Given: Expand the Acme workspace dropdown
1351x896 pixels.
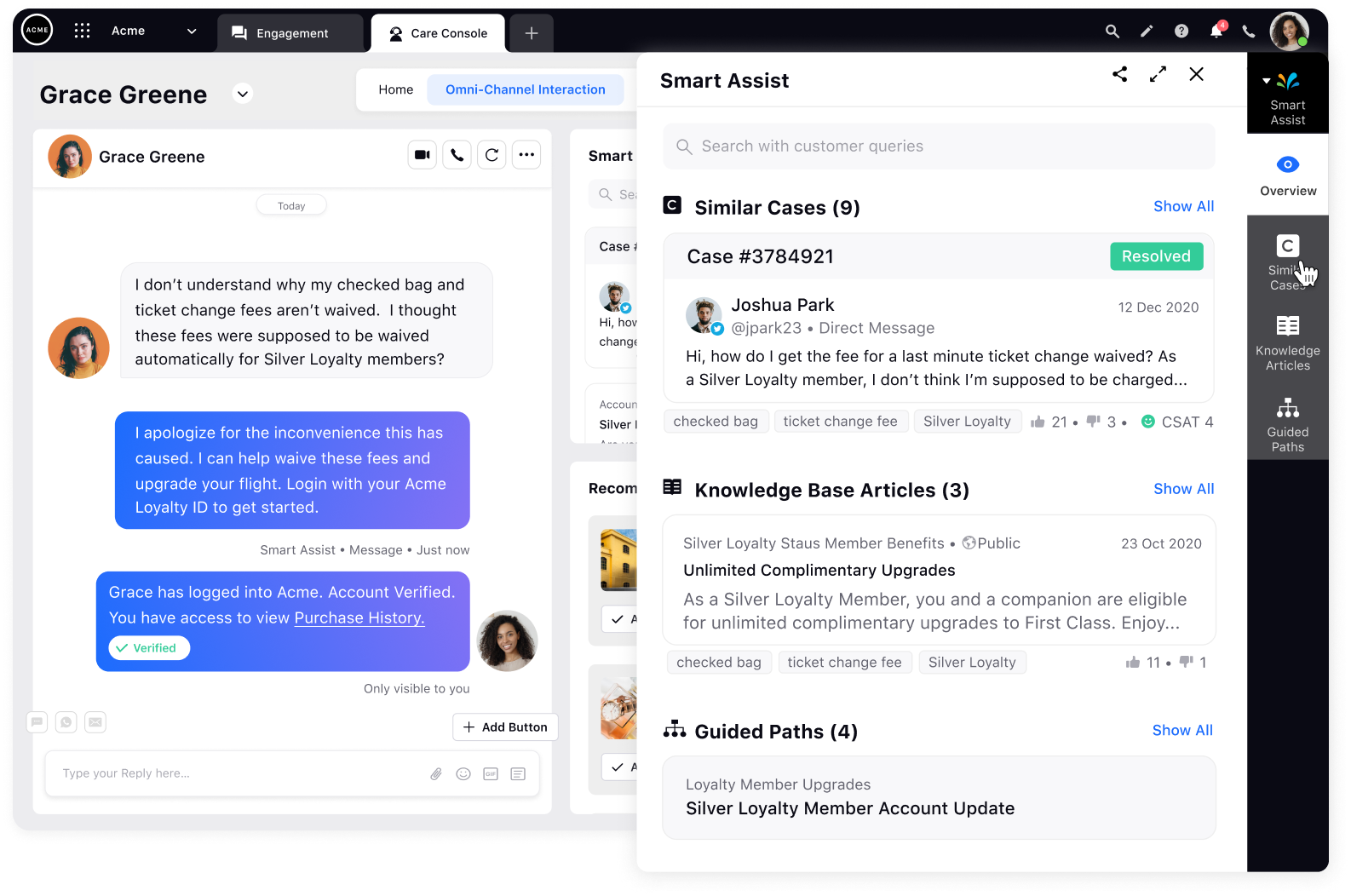Looking at the screenshot, I should pyautogui.click(x=192, y=32).
